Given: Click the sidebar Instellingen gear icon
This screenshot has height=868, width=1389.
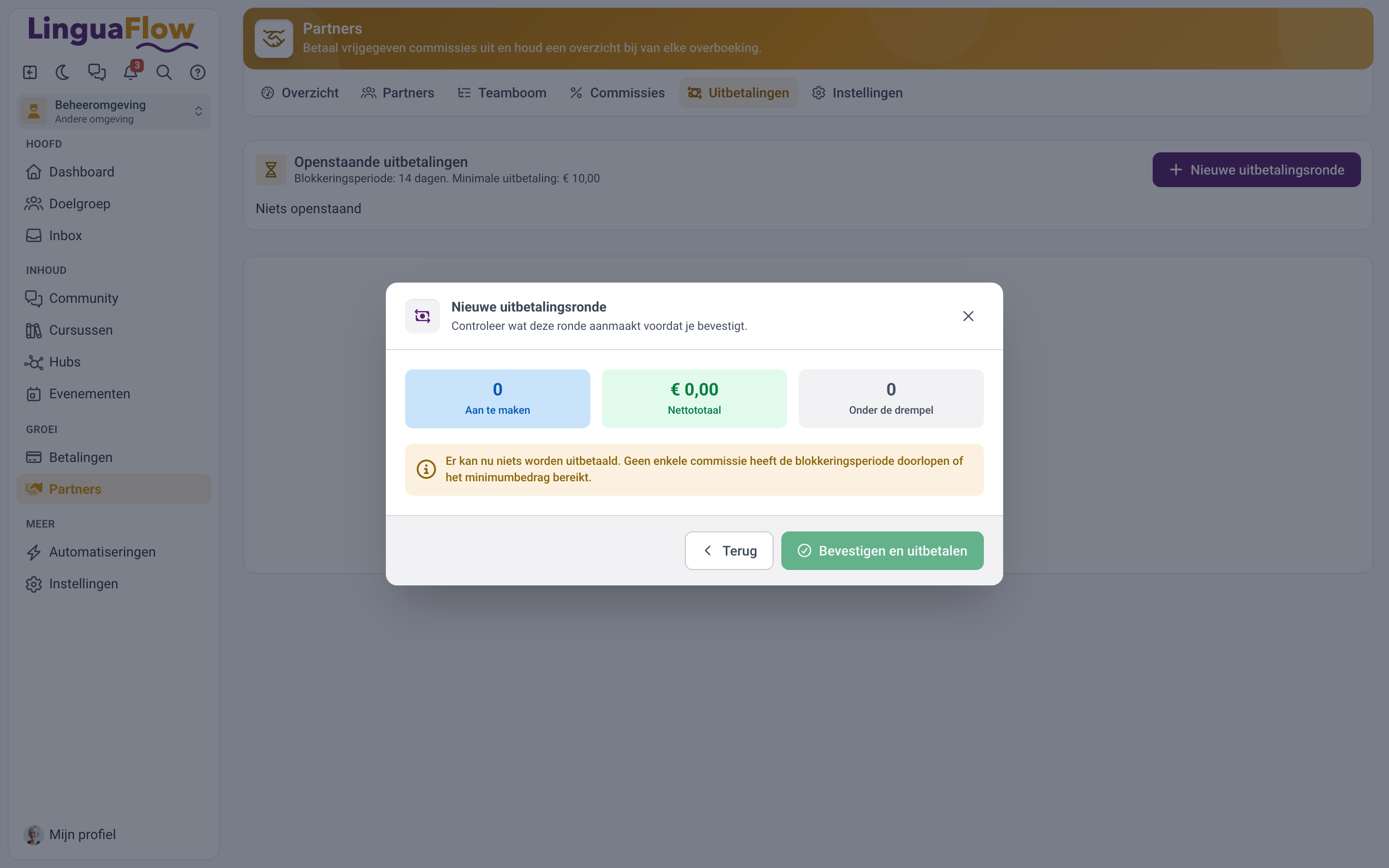Looking at the screenshot, I should [x=34, y=584].
